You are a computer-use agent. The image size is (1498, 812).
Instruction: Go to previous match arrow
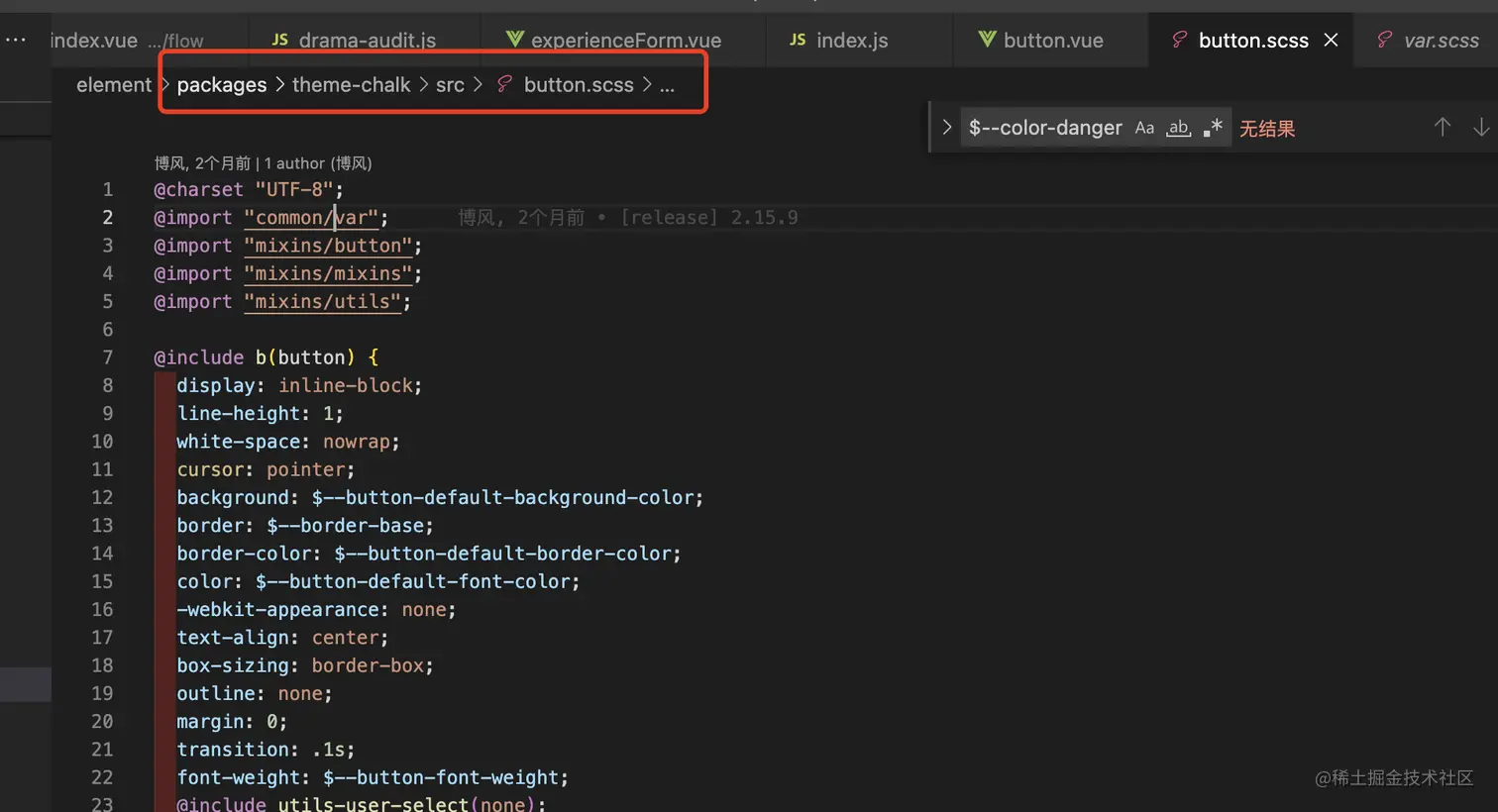[1443, 127]
